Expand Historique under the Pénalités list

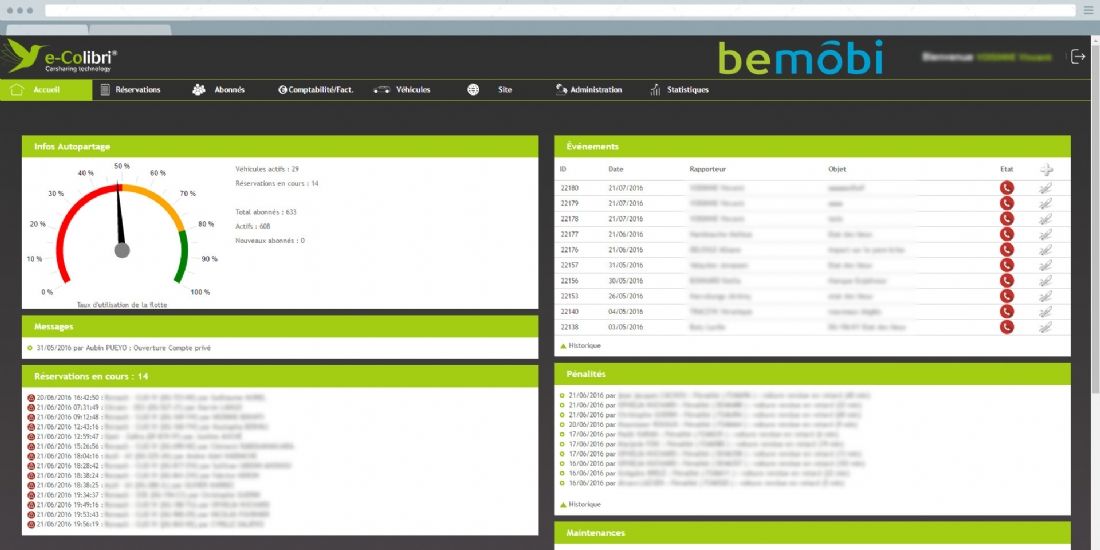[x=580, y=504]
